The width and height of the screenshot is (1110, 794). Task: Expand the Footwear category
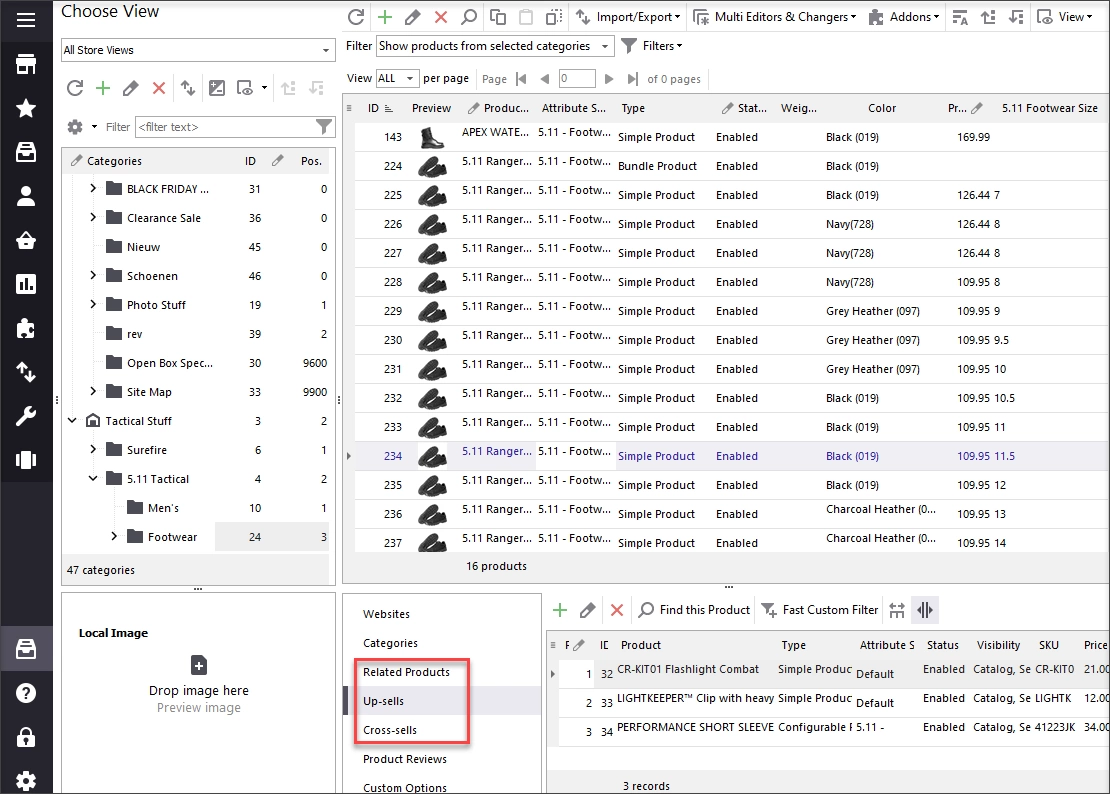(114, 536)
